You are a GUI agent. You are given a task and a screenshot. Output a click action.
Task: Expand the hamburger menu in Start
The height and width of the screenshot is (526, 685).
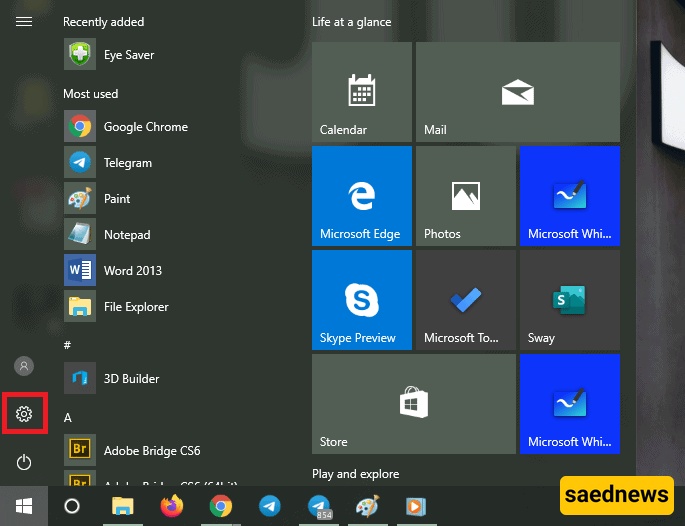[24, 21]
